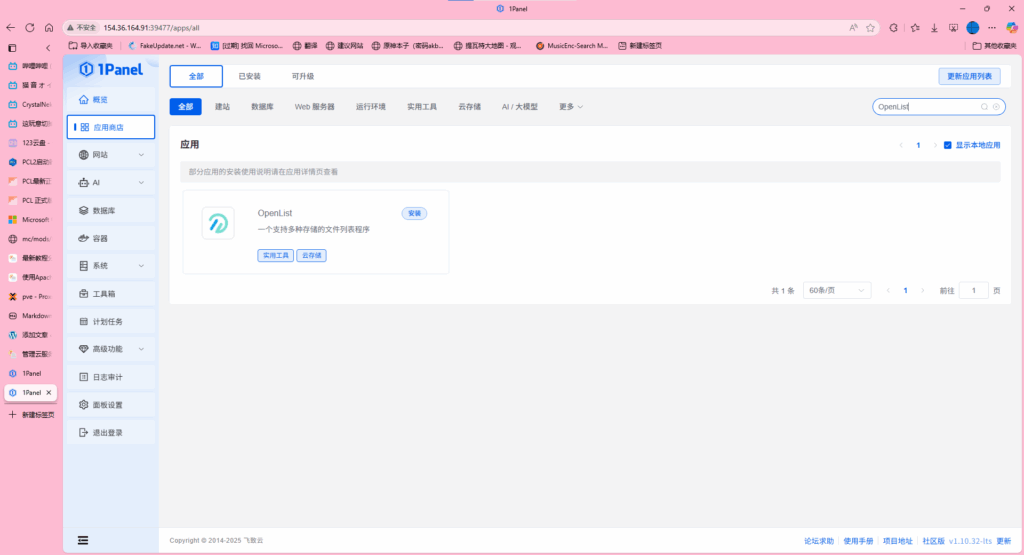This screenshot has width=1024, height=555.
Task: Click the 退出登录 logout icon
Action: [84, 433]
